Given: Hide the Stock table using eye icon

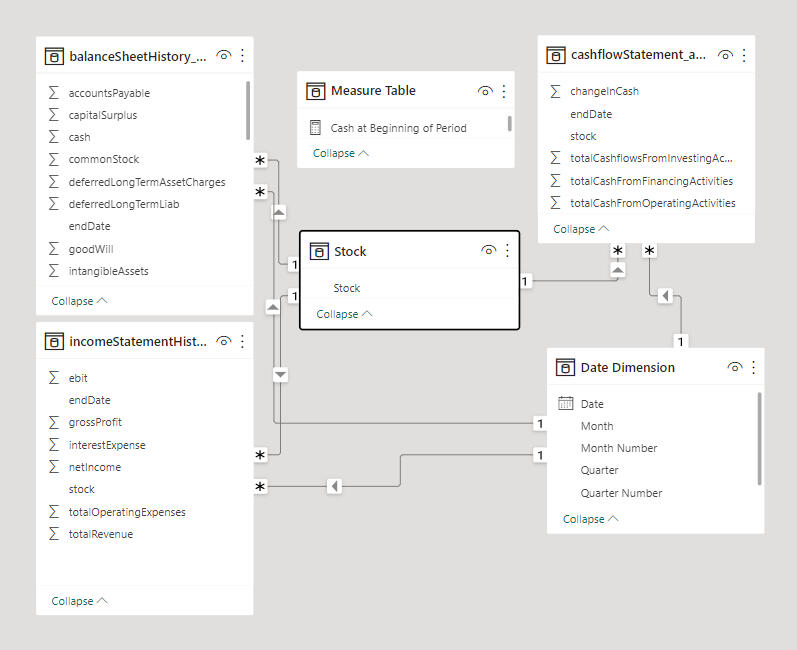Looking at the screenshot, I should pyautogui.click(x=488, y=251).
